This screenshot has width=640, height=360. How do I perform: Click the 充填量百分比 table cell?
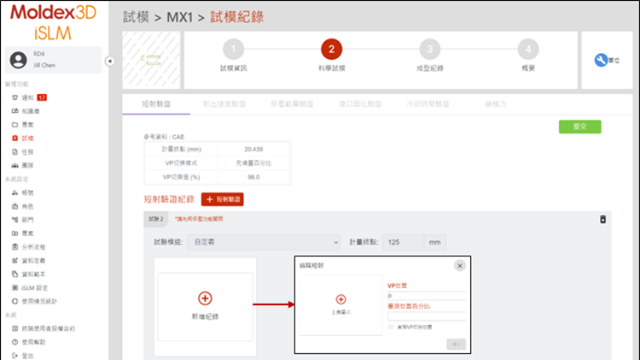253,163
